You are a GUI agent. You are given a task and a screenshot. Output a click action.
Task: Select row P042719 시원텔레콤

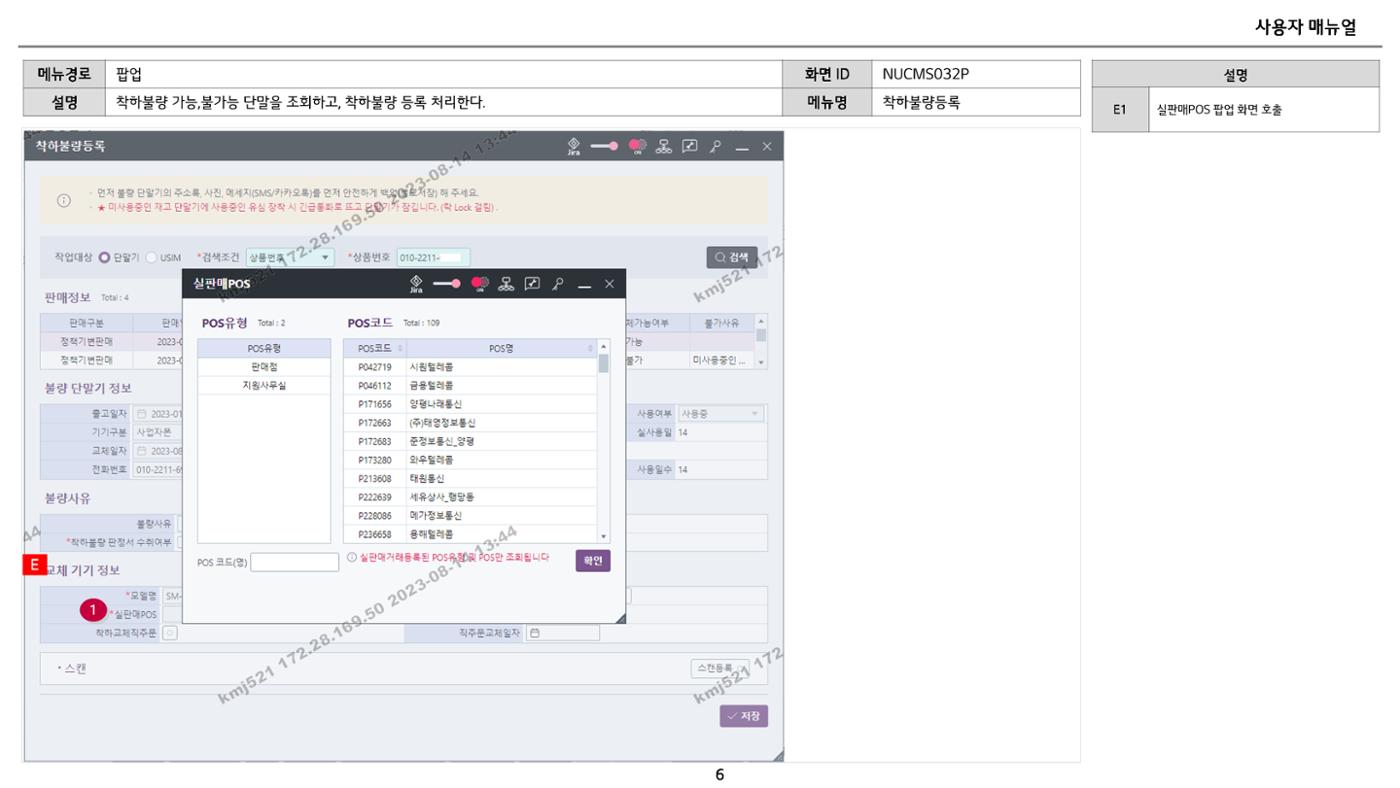click(470, 367)
